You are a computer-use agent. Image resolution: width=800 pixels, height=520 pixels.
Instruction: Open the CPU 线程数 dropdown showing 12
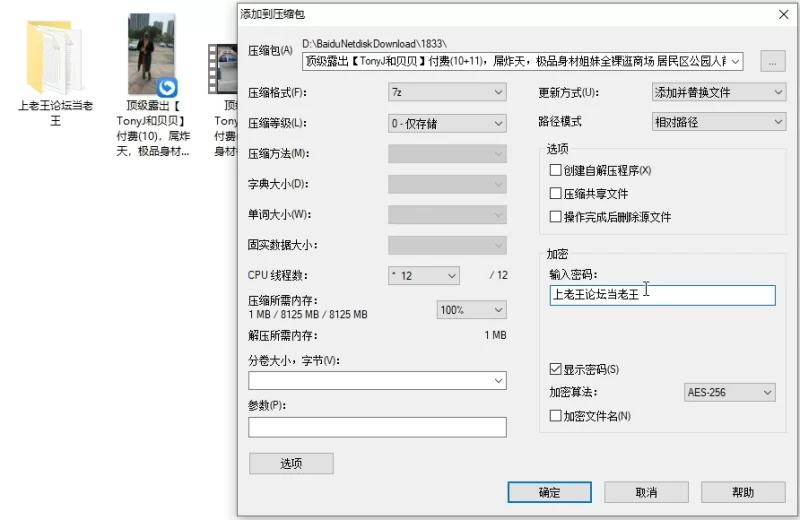[x=423, y=276]
